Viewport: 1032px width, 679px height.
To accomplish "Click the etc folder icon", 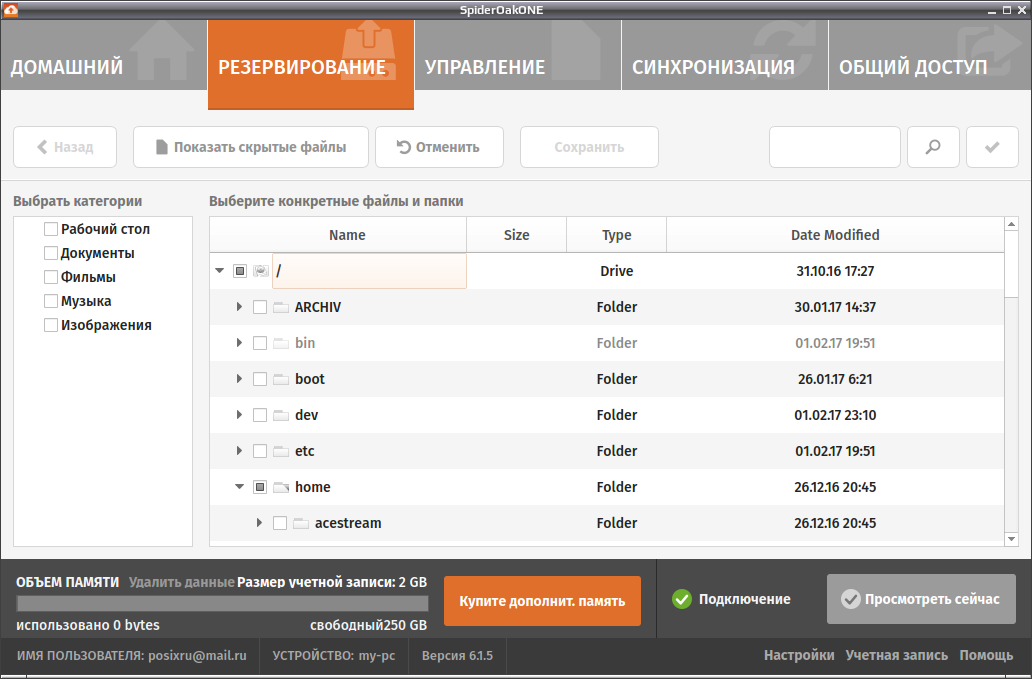I will coord(281,451).
